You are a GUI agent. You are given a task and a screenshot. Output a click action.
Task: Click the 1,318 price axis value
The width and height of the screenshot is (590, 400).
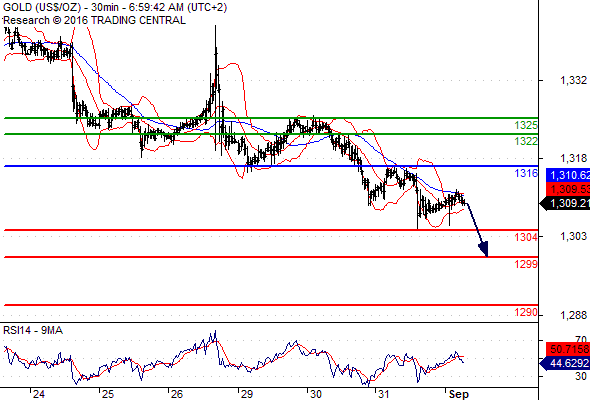573,158
